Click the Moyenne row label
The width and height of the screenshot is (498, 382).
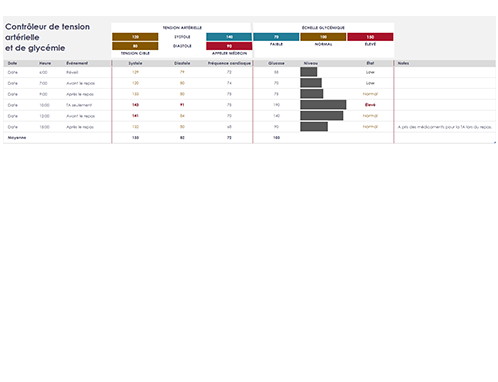click(17, 138)
